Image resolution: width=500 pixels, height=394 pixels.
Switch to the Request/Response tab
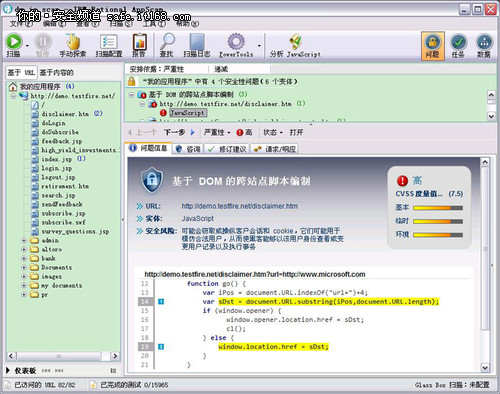coord(275,149)
